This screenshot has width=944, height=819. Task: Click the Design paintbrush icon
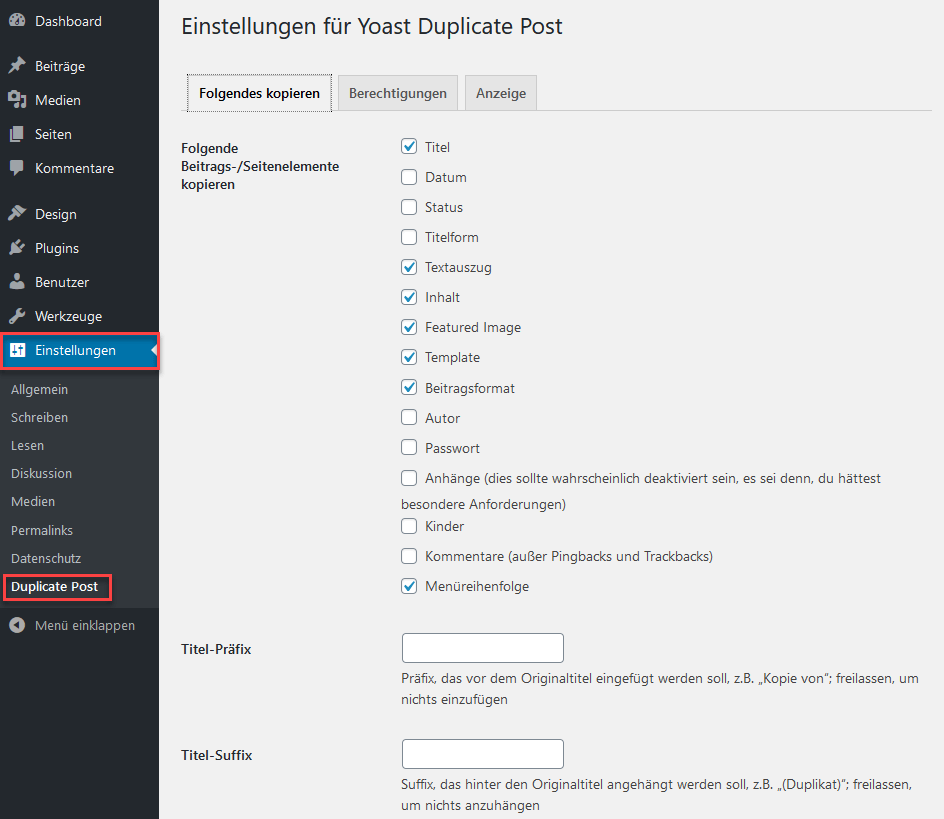[x=17, y=213]
